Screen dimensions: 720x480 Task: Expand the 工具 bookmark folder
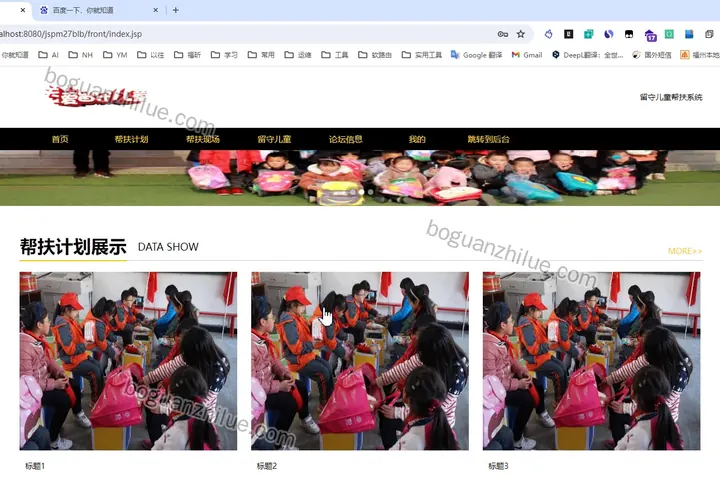(334, 55)
